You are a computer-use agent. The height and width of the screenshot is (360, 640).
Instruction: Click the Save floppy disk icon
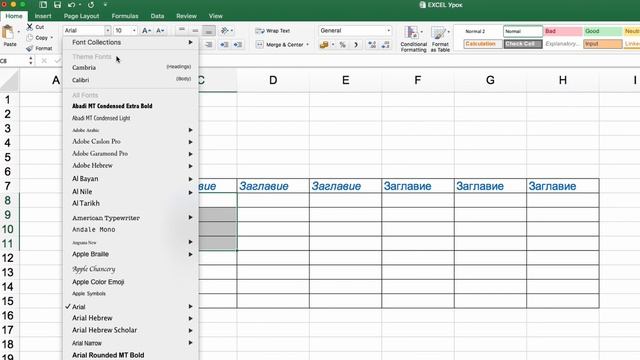coord(57,5)
